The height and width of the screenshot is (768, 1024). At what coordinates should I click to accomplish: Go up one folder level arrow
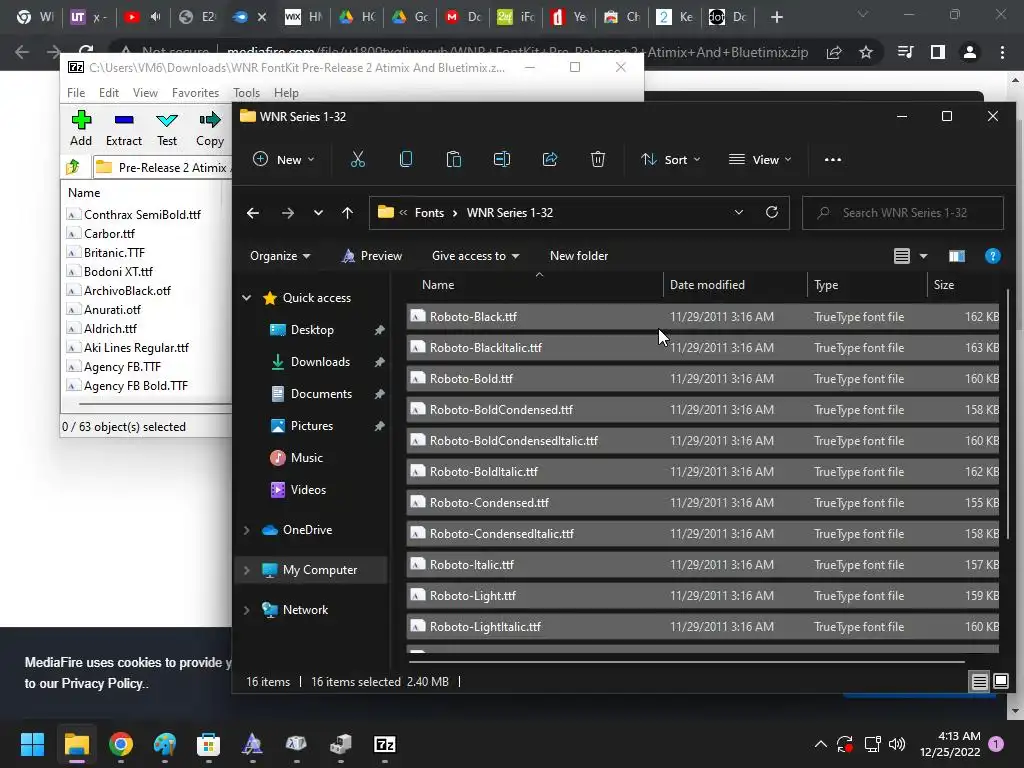point(347,213)
